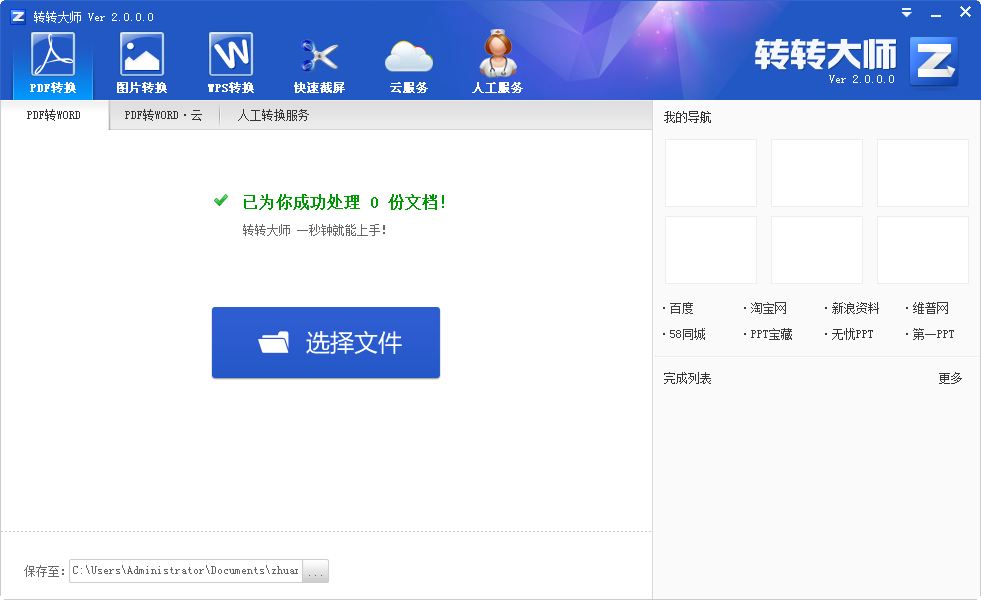Screen dimensions: 981x600
Task: Click the save path input field
Action: 185,570
